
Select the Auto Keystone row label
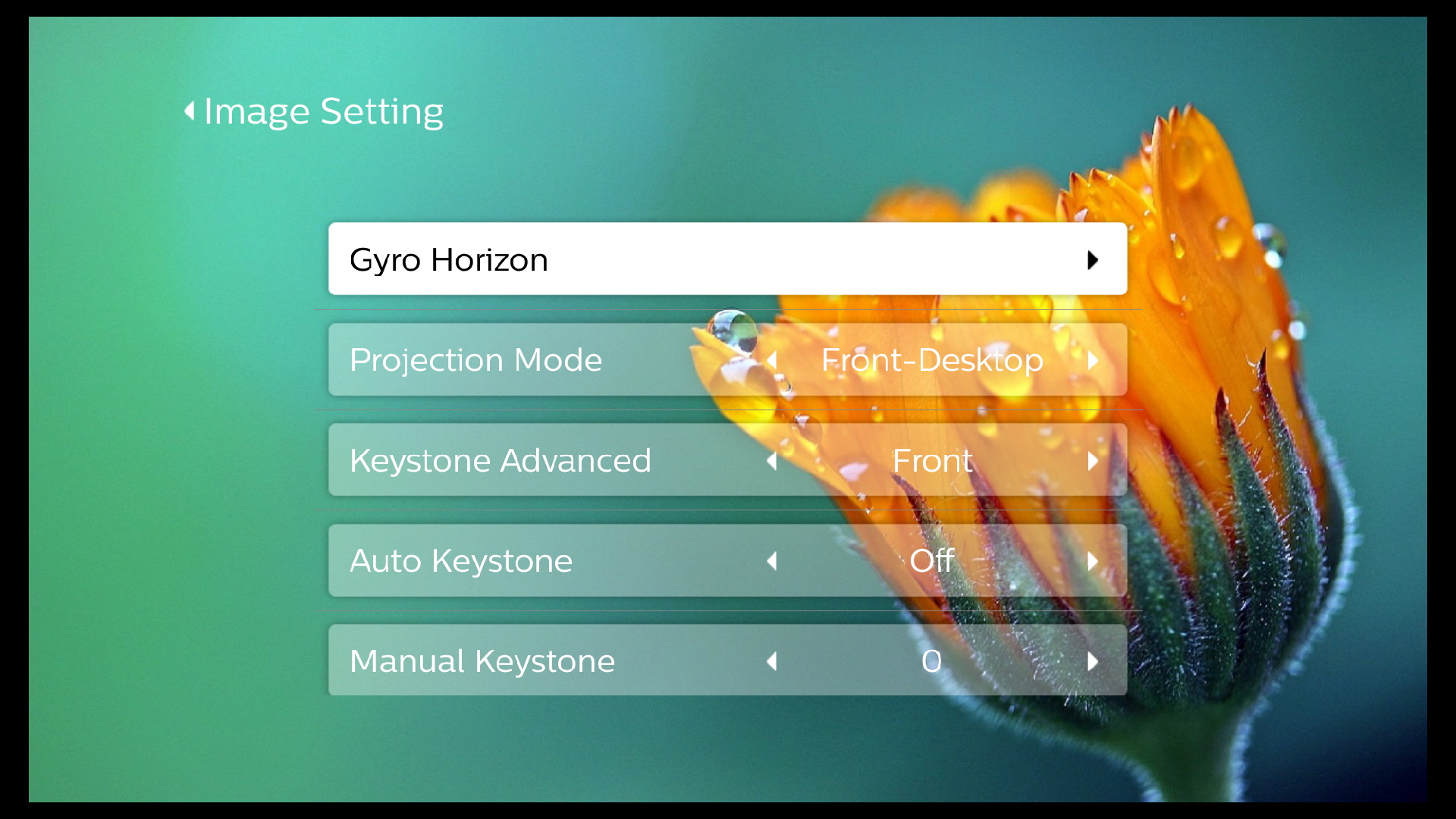coord(461,560)
